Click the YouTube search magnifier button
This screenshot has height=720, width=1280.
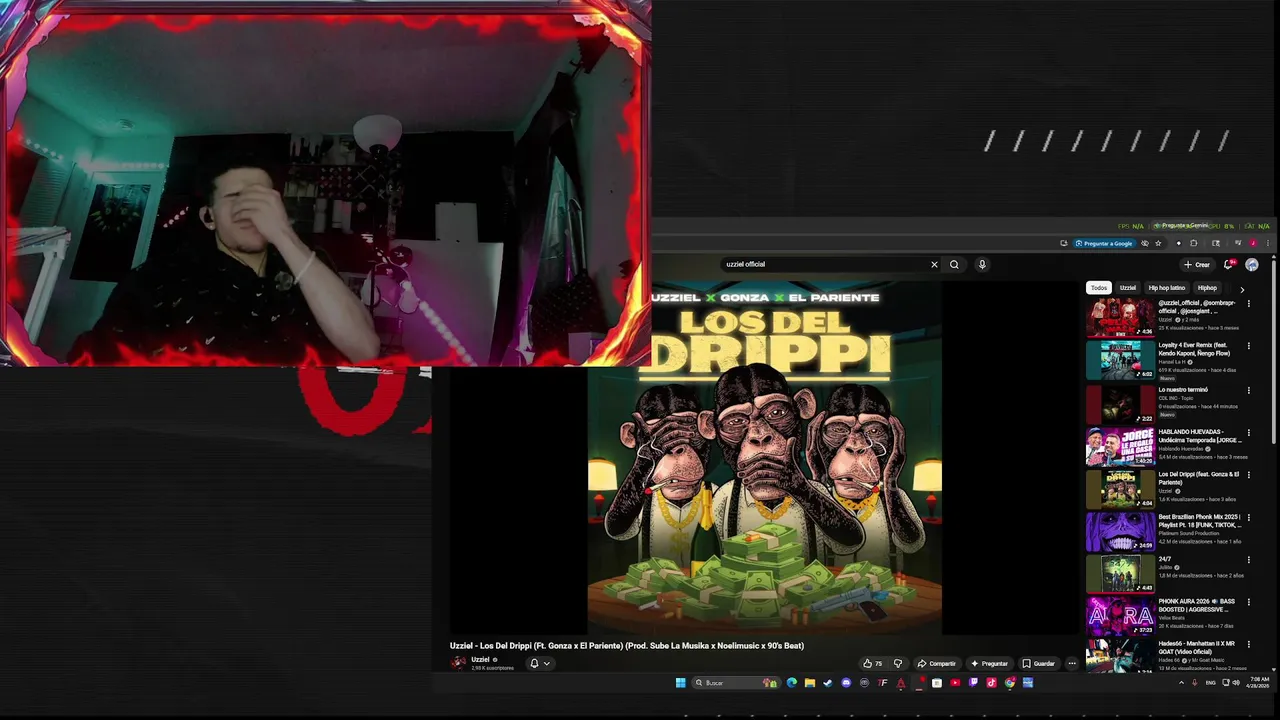coord(954,264)
